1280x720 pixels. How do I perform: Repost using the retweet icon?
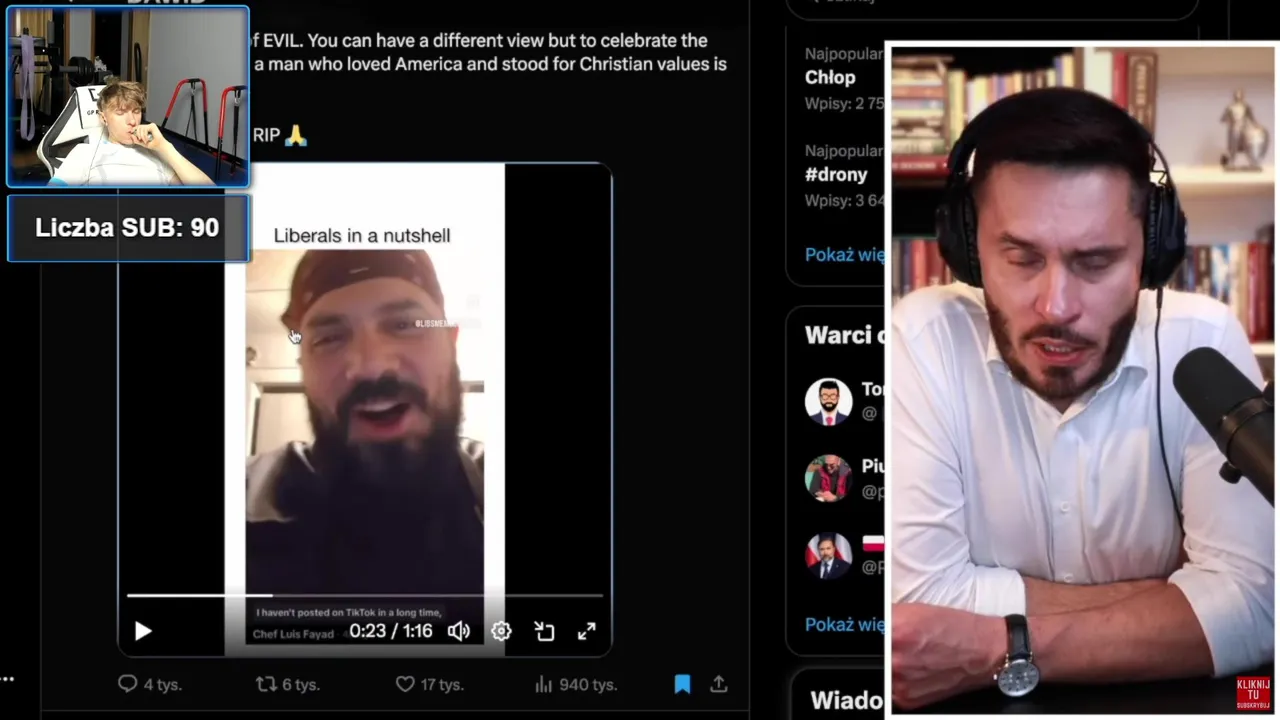(266, 684)
